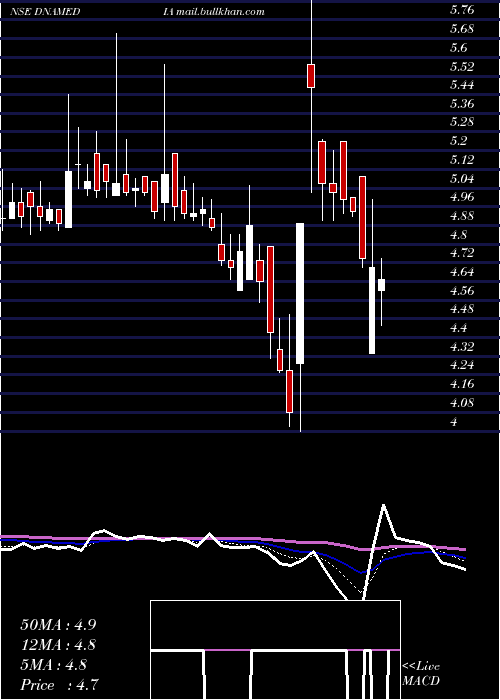Viewport: 500px width, 700px height.
Task: Click the '5MA : 4.8' reading
Action: 54,665
